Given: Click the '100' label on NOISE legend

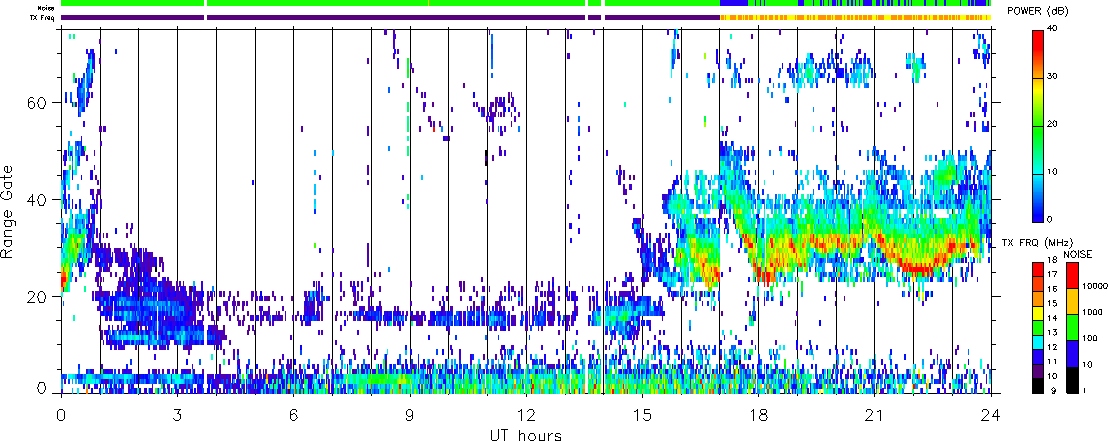Looking at the screenshot, I should [x=1090, y=338].
